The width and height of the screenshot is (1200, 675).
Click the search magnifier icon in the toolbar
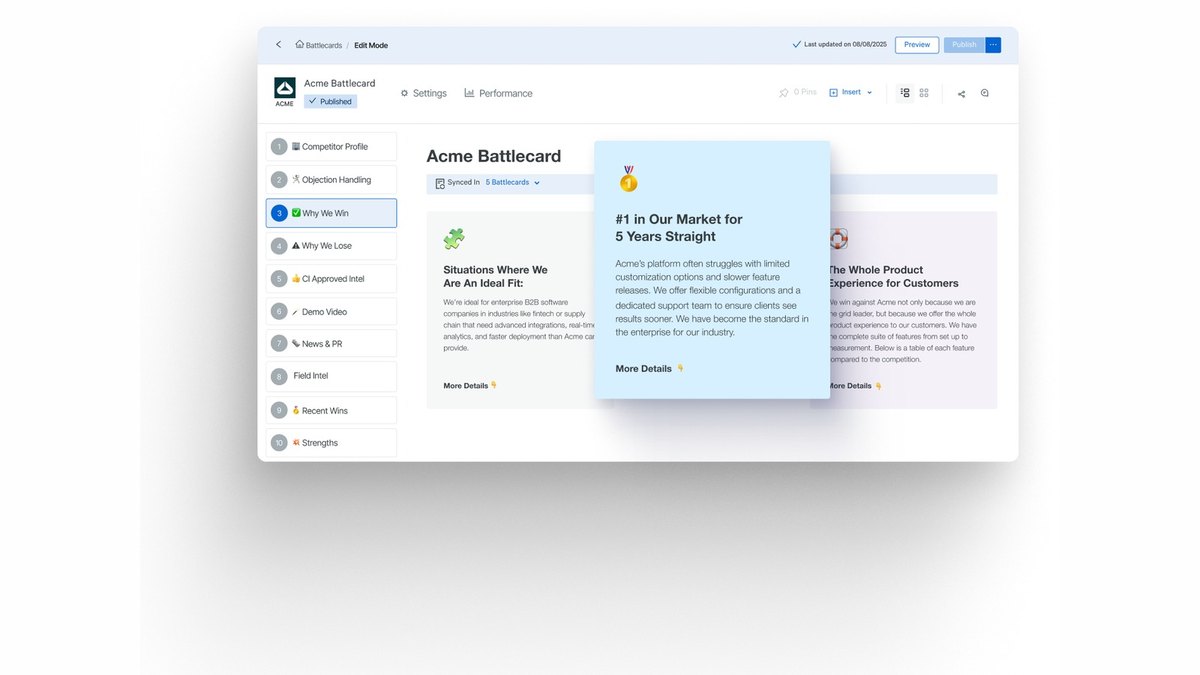coord(985,93)
